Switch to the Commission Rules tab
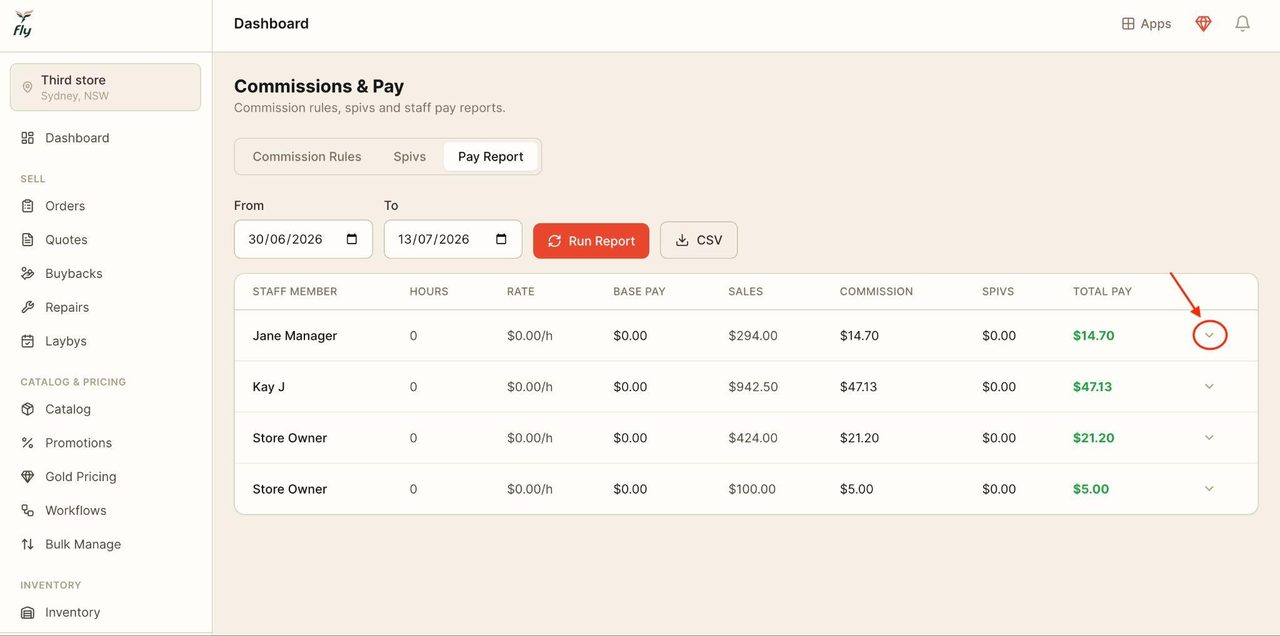The height and width of the screenshot is (636, 1280). pos(307,157)
